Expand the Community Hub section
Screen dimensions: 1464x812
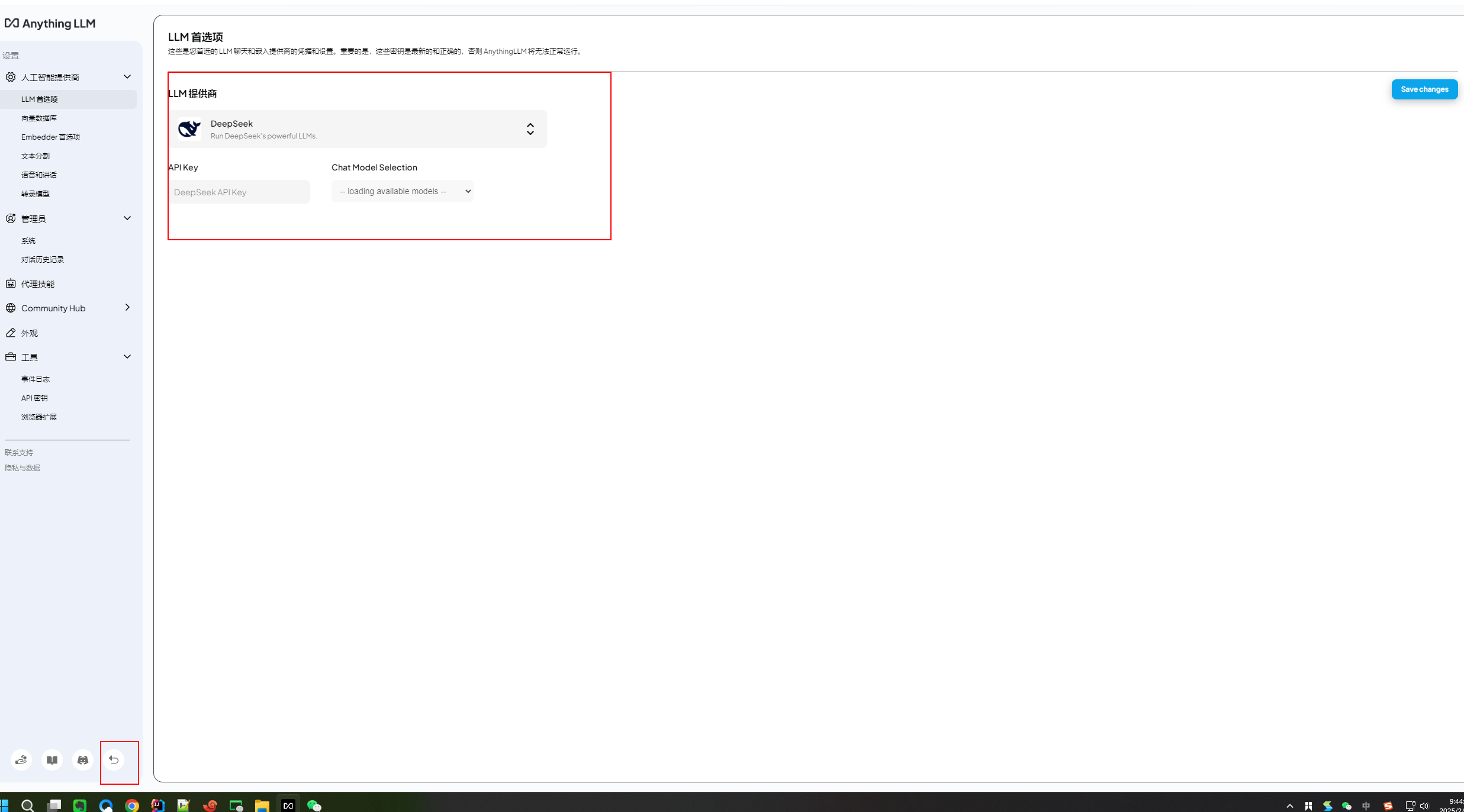pos(127,308)
